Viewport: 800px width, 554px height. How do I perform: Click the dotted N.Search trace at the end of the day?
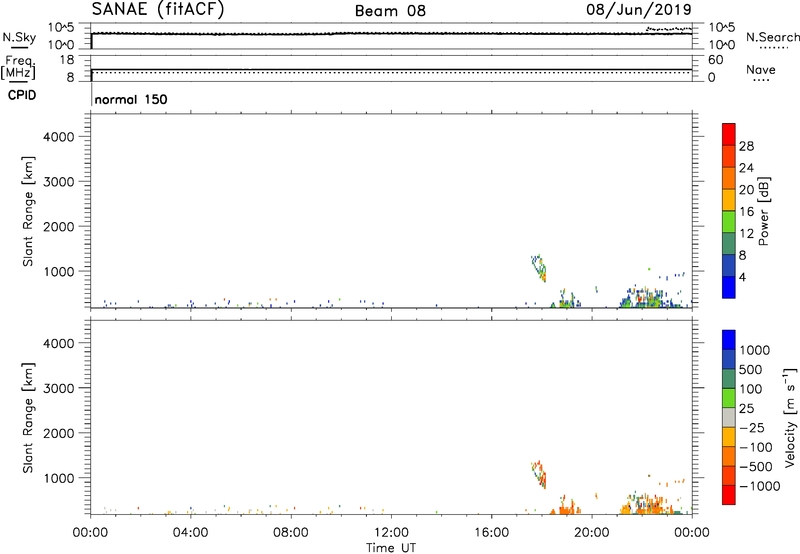click(x=669, y=29)
